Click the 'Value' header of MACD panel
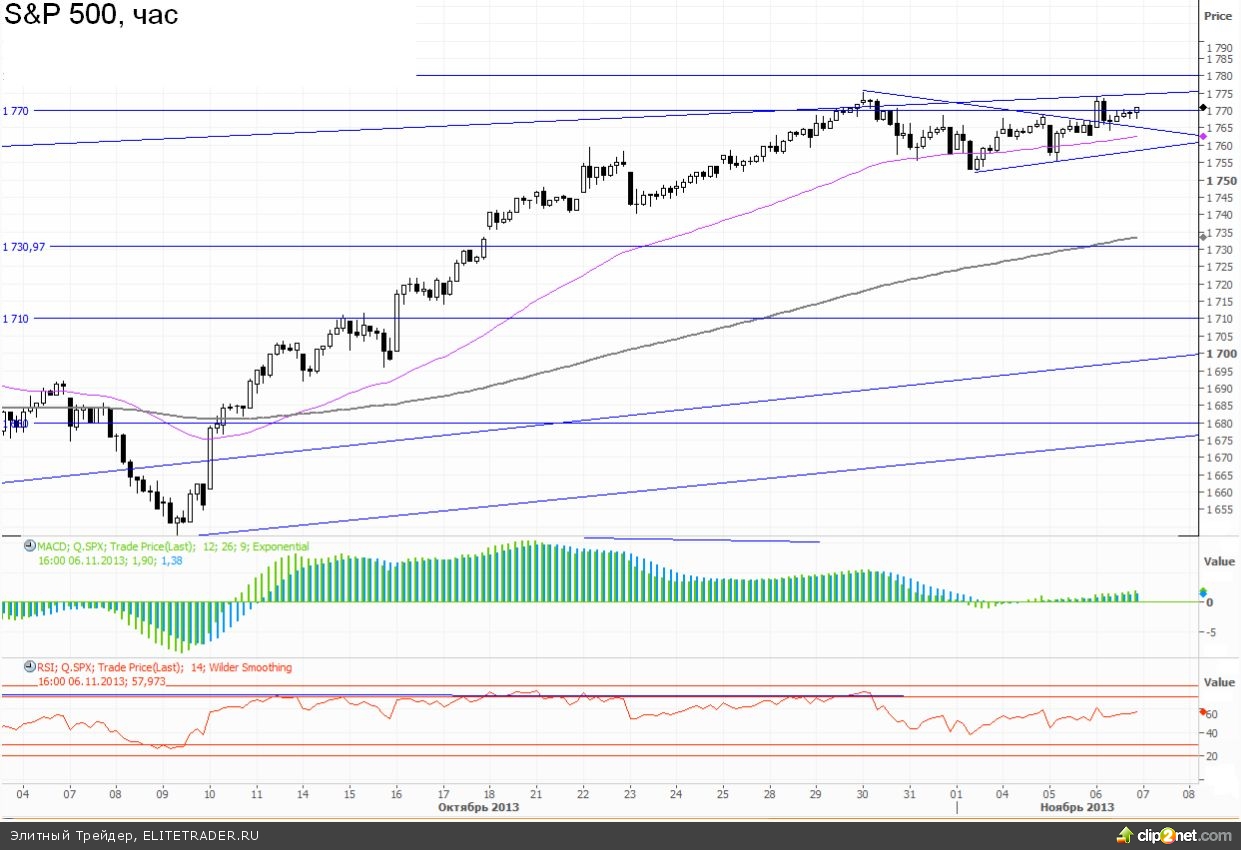 pos(1219,562)
